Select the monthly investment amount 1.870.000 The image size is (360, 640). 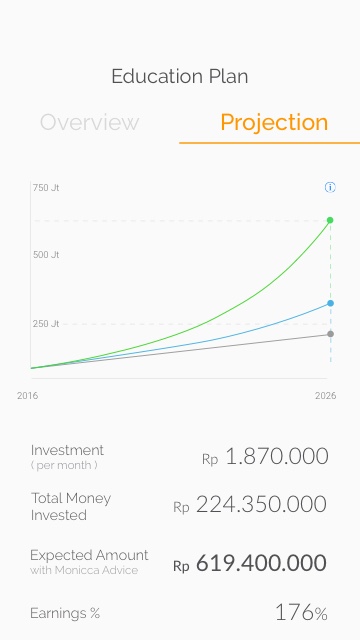pyautogui.click(x=277, y=456)
